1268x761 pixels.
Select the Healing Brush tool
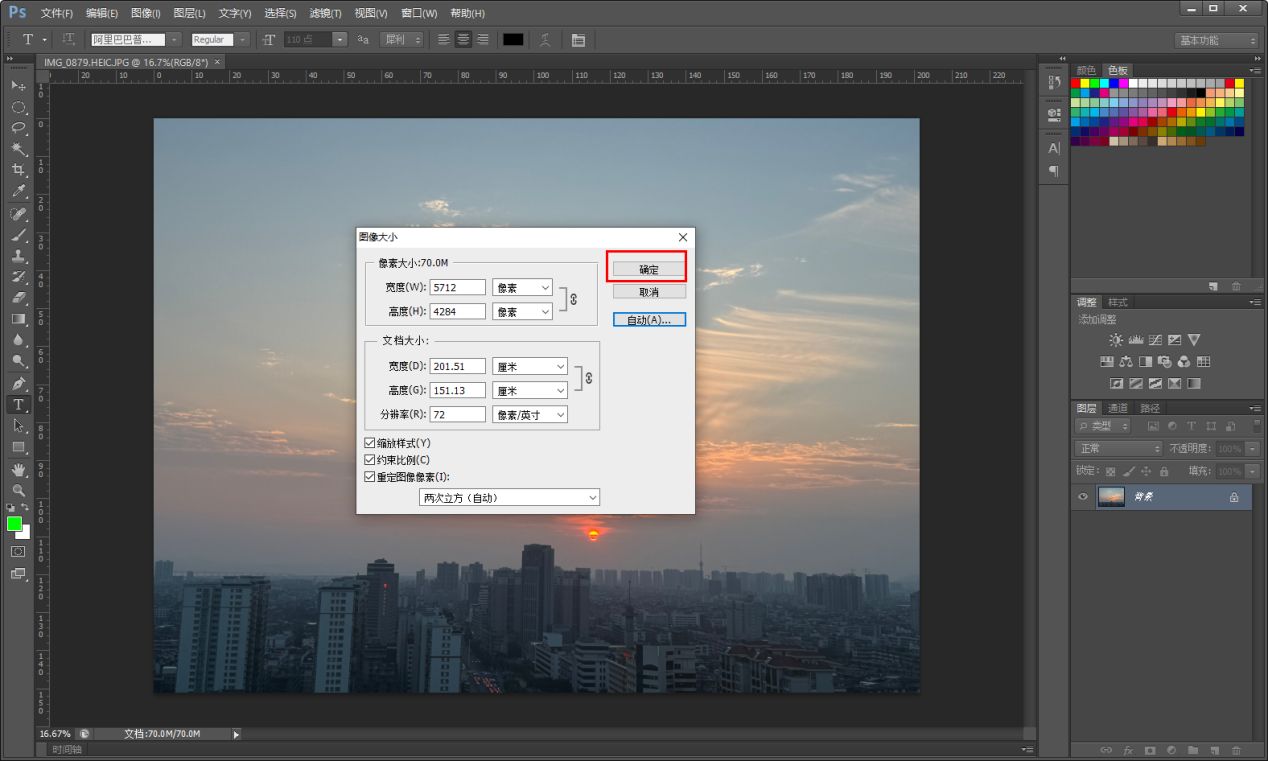coord(18,215)
